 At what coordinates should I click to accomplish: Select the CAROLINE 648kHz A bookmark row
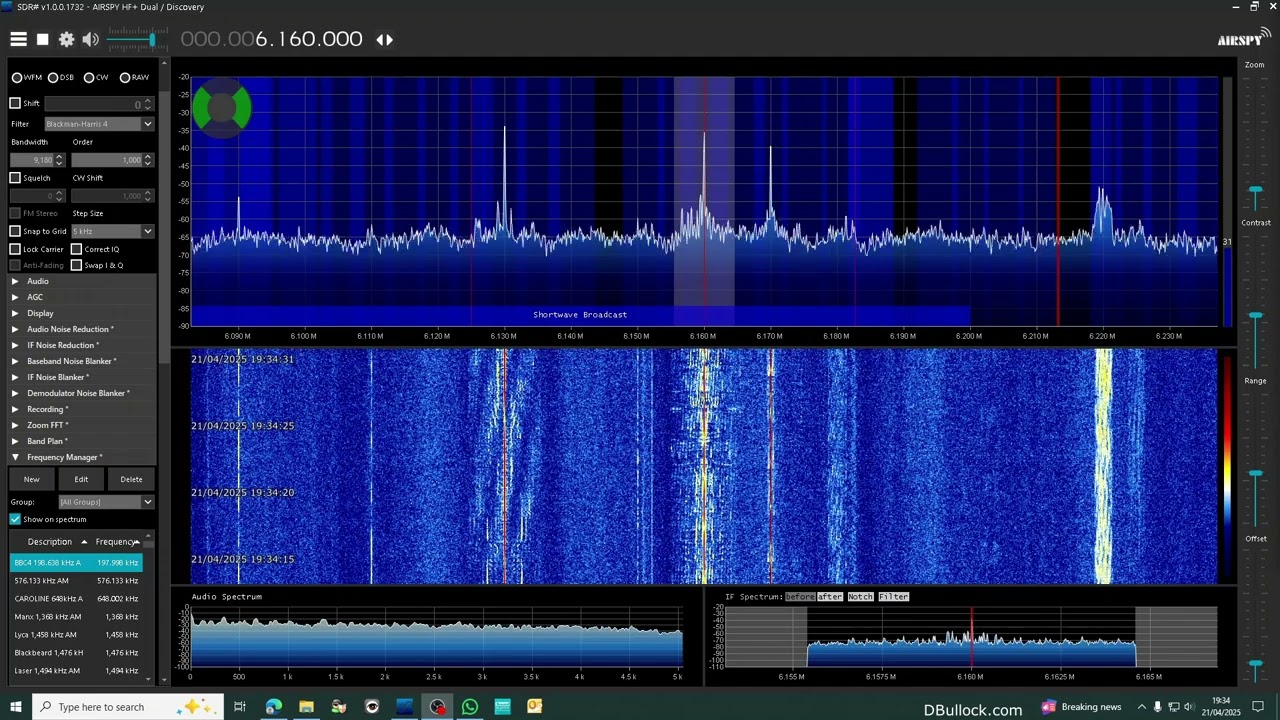[76, 599]
